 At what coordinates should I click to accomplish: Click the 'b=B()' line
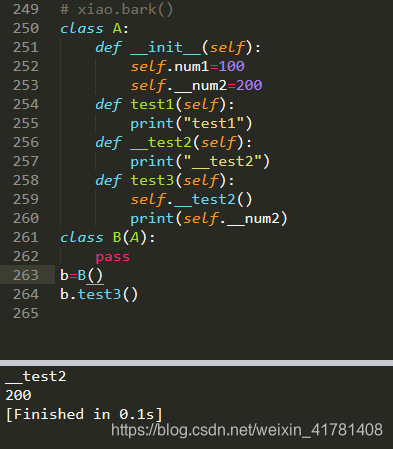coord(82,275)
